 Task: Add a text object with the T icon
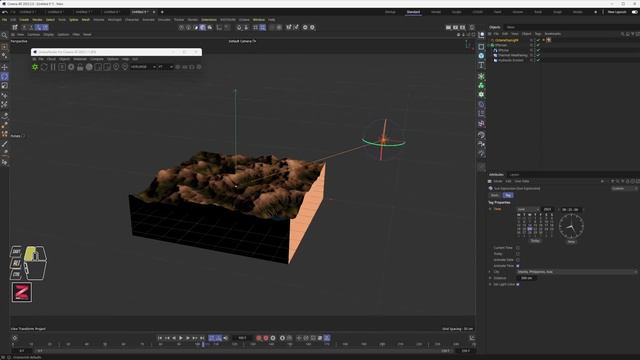(481, 65)
